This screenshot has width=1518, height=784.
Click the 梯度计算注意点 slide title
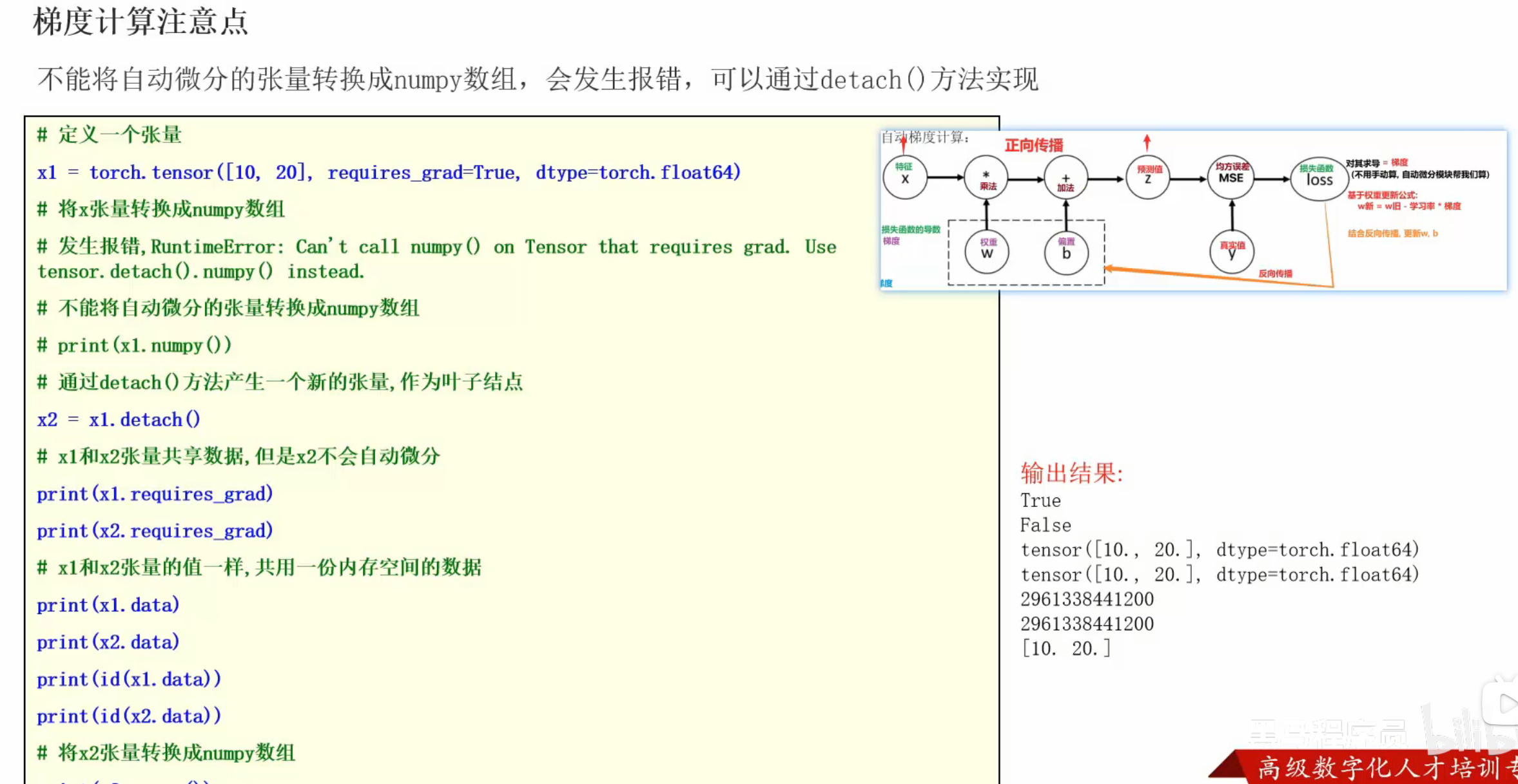[141, 22]
